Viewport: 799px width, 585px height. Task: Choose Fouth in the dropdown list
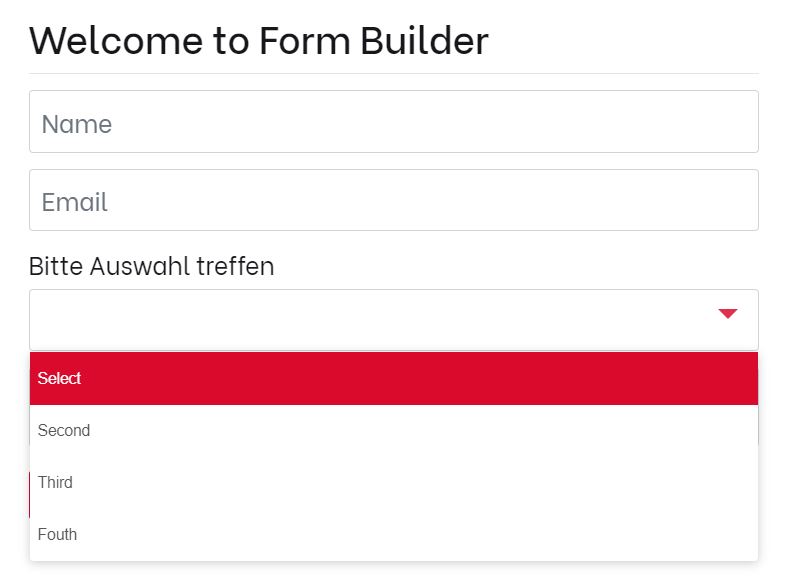coord(393,534)
